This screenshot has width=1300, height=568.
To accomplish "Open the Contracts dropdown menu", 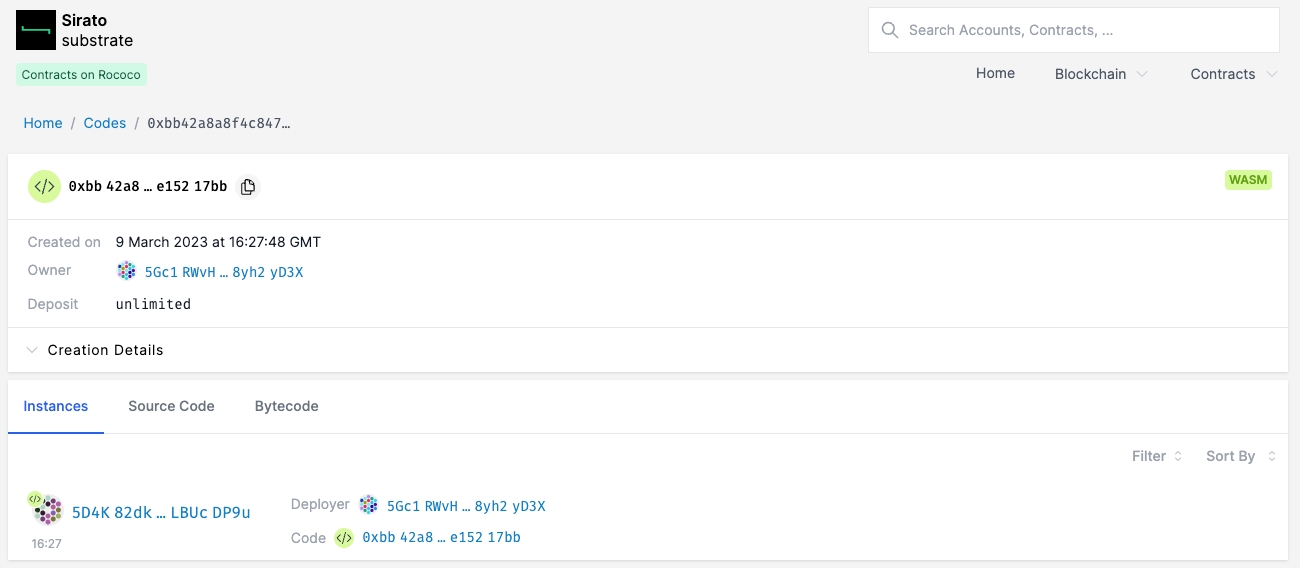I will [x=1233, y=74].
